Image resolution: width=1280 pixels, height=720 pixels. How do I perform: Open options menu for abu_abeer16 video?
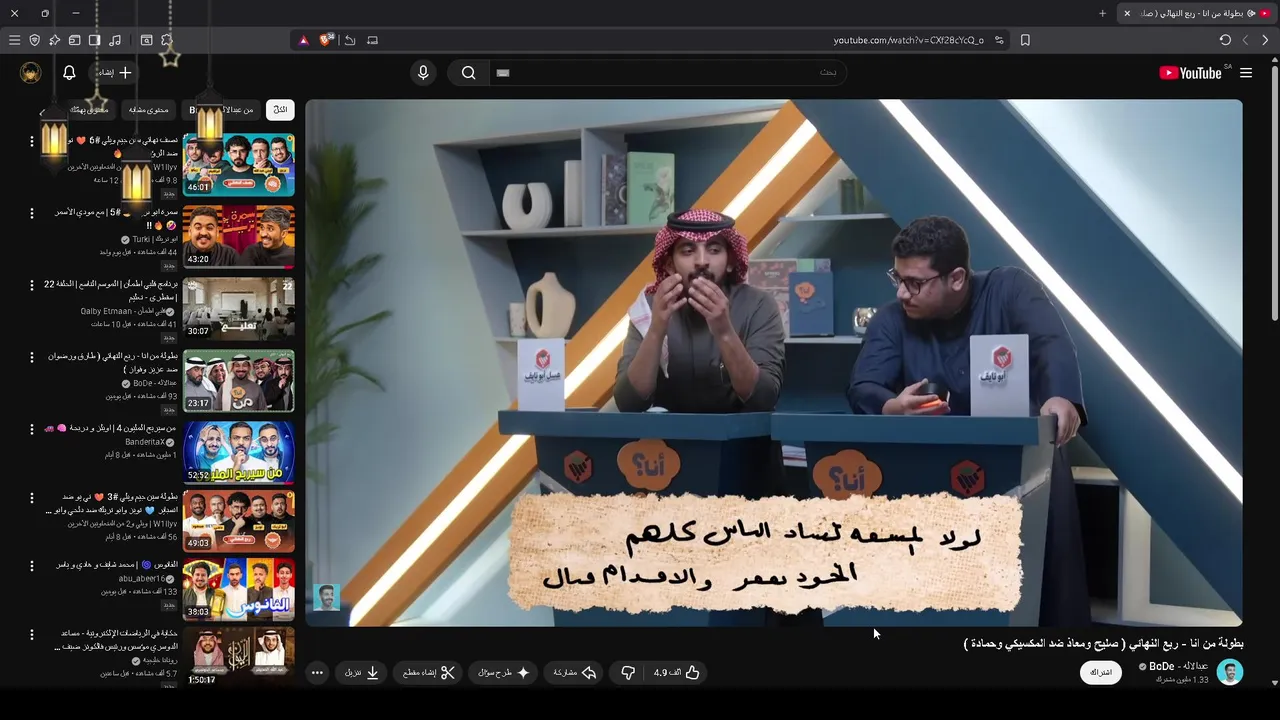(31, 565)
